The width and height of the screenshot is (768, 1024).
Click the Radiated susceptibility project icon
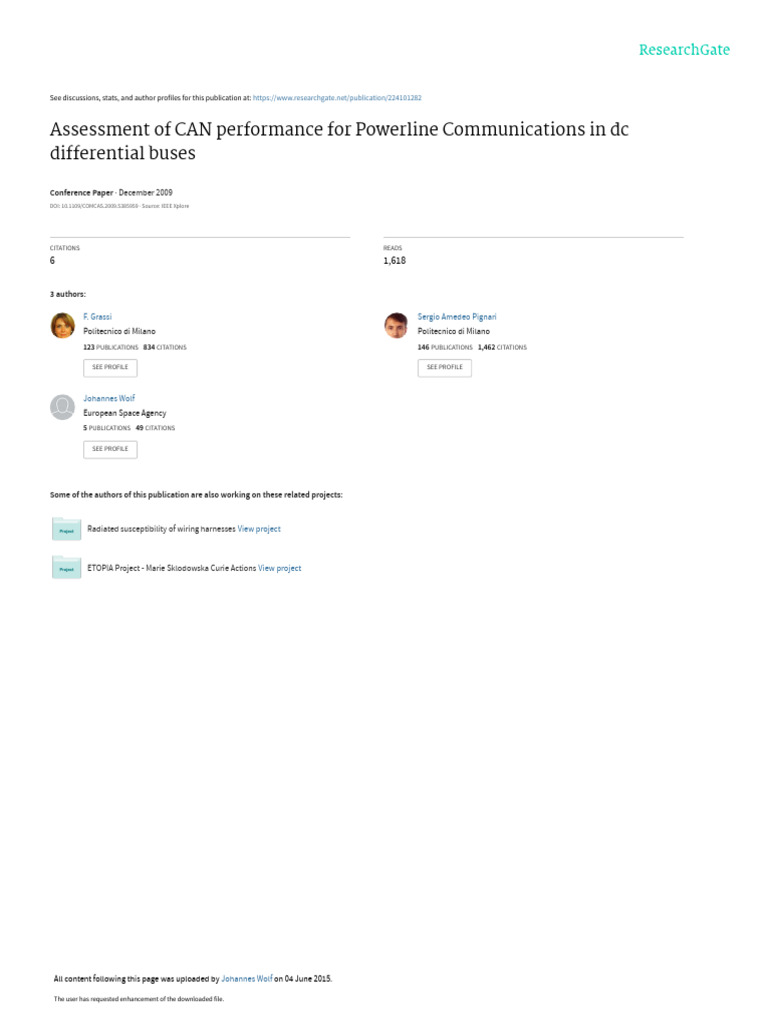pos(66,529)
